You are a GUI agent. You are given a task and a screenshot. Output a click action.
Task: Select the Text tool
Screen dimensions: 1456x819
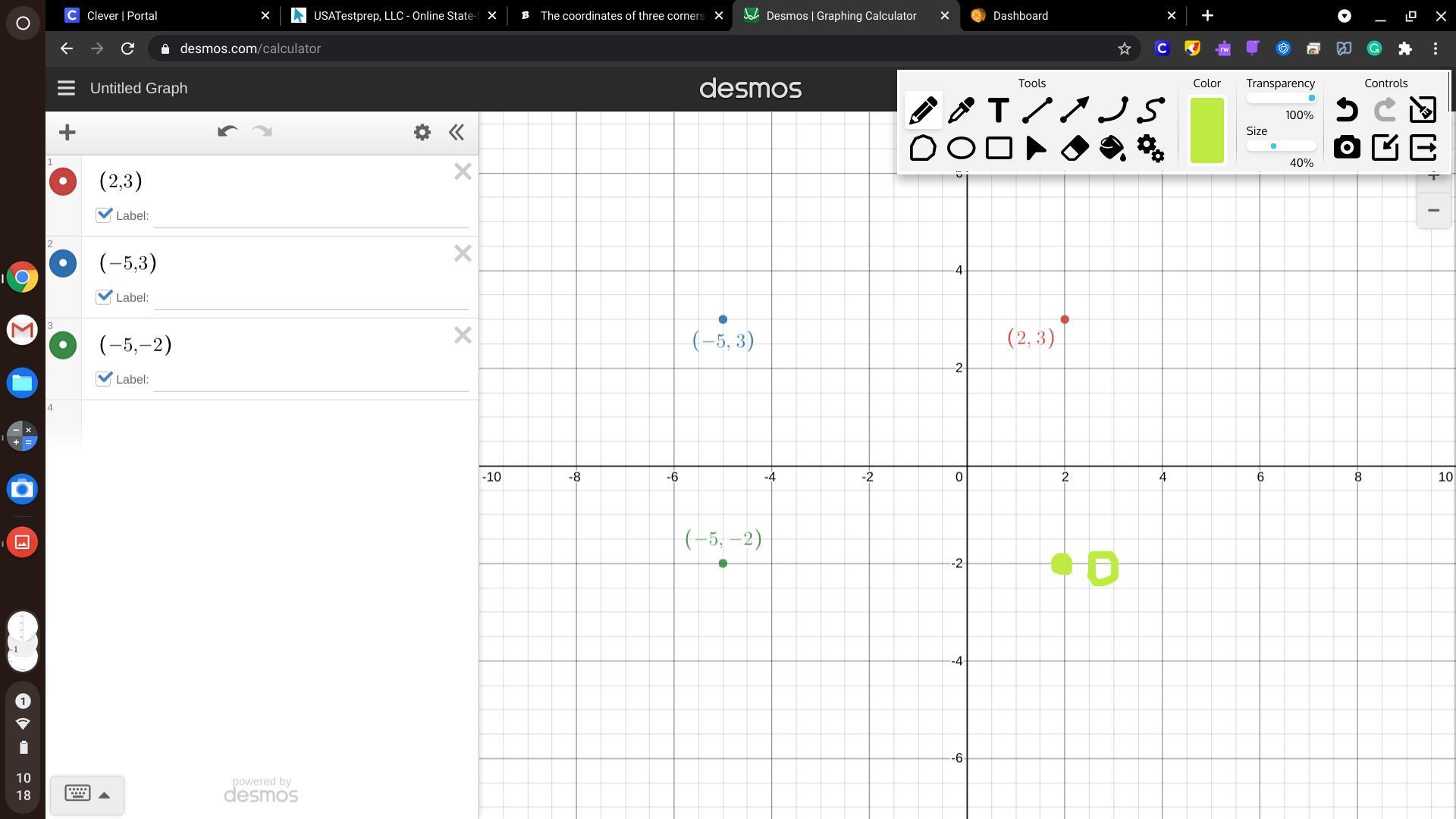pos(999,111)
